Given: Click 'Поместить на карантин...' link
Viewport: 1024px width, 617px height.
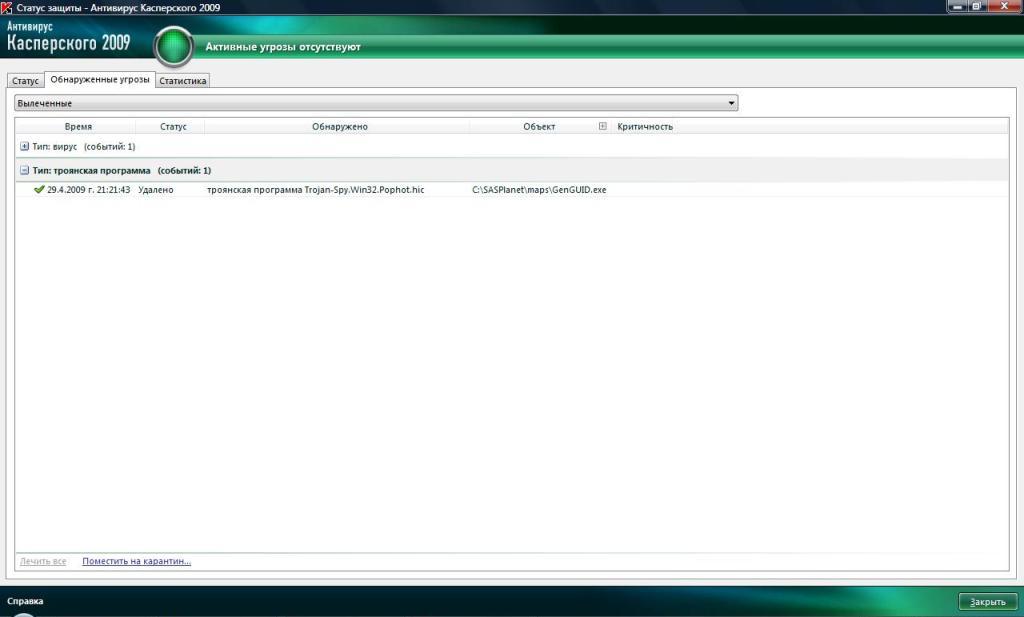Looking at the screenshot, I should click(136, 561).
